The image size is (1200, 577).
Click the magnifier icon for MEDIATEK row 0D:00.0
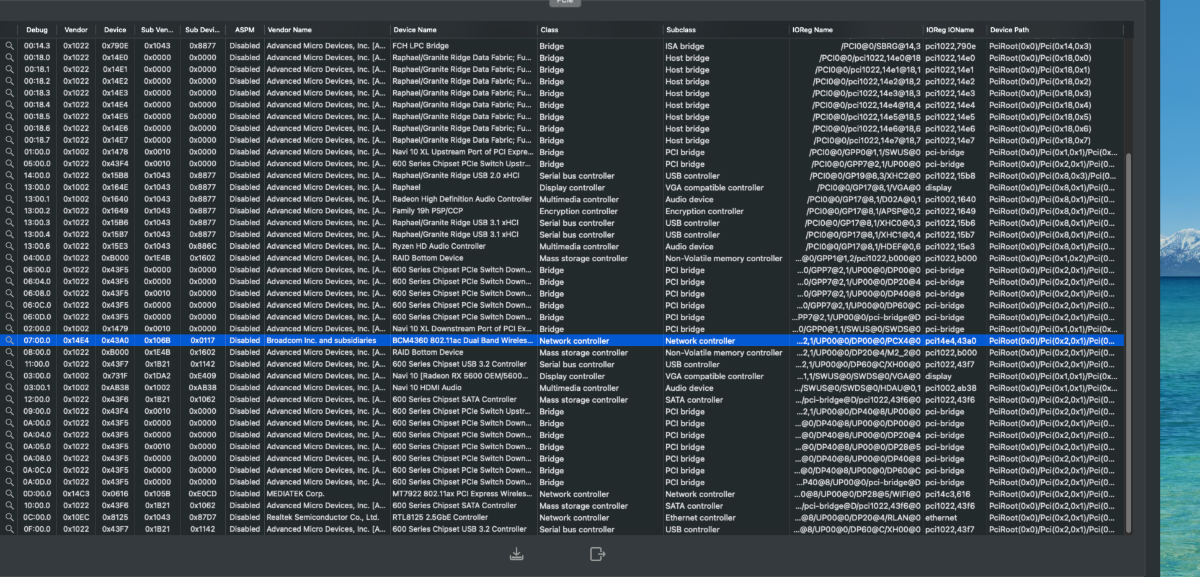coord(10,494)
